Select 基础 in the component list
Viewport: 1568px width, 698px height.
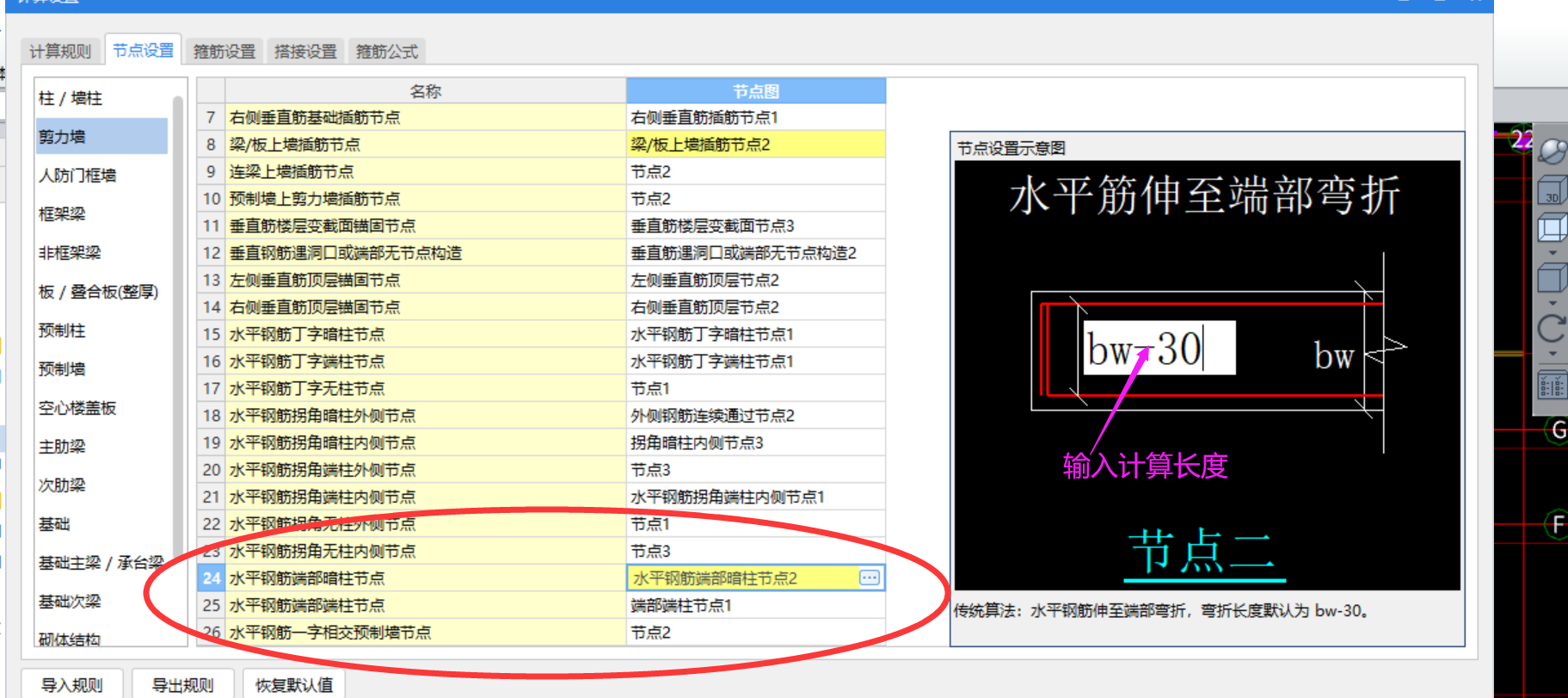tap(101, 523)
